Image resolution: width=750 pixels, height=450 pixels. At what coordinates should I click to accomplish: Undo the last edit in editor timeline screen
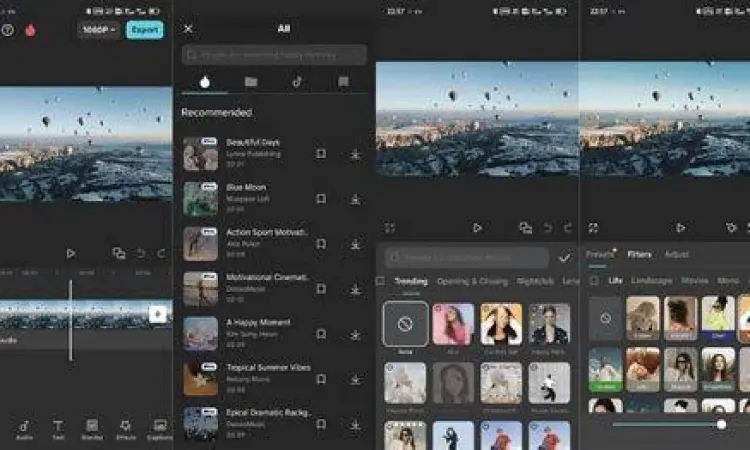(x=141, y=253)
